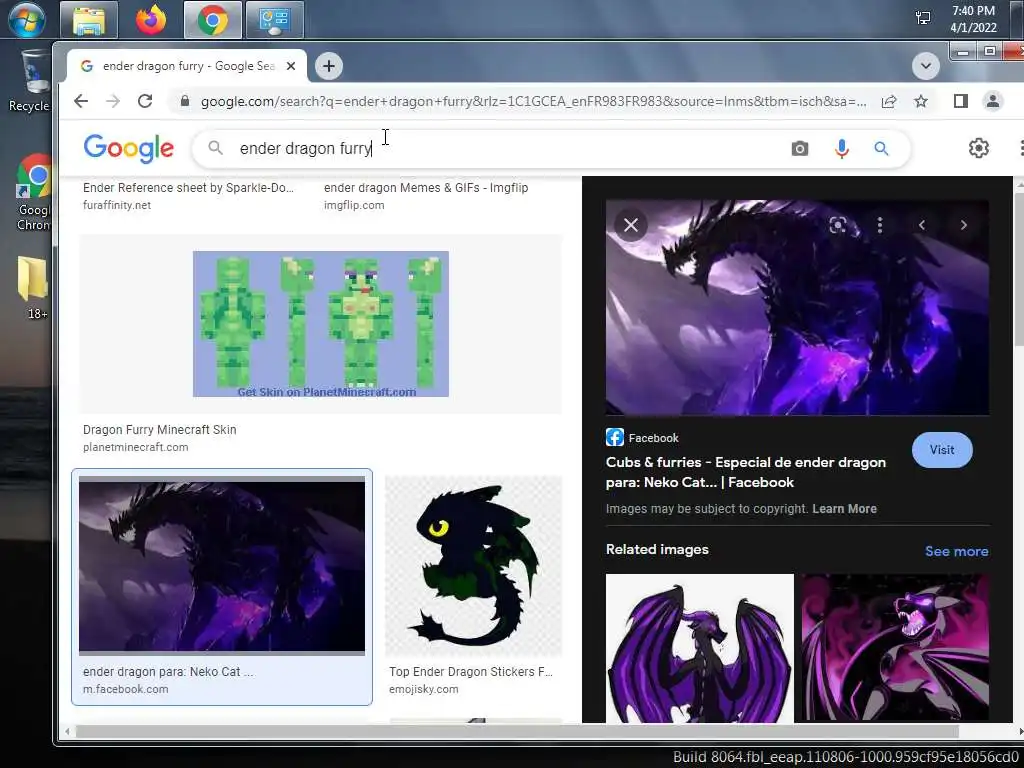
Task: Click the blue search magnifier button
Action: click(882, 149)
